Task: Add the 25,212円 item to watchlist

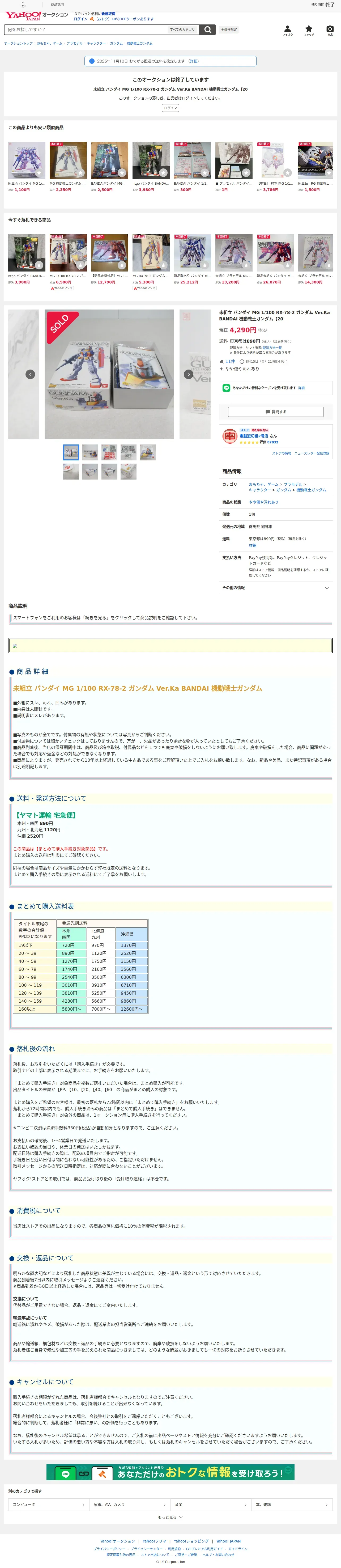Action: pos(204,265)
